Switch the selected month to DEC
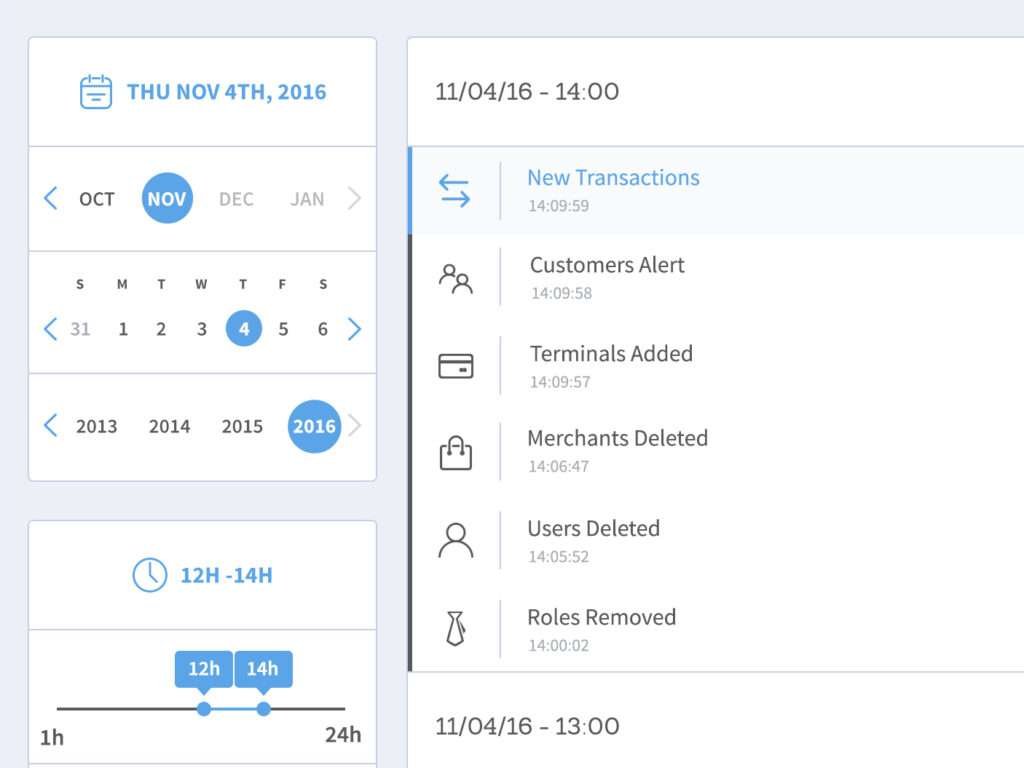Viewport: 1024px width, 768px height. (x=236, y=198)
